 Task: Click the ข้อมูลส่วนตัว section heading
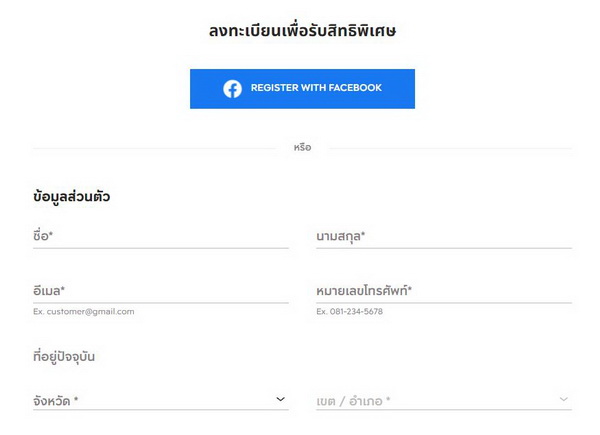tap(71, 197)
